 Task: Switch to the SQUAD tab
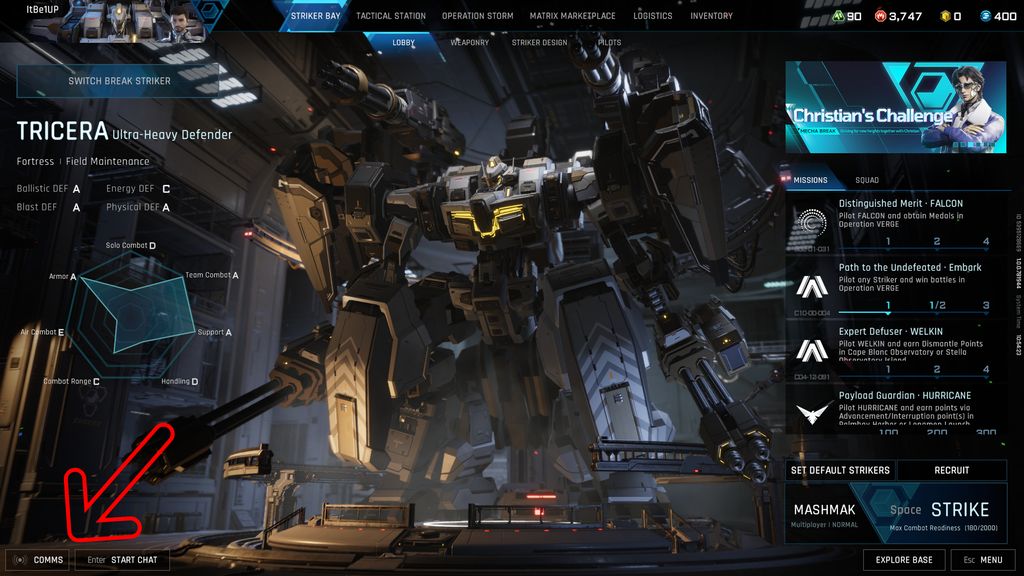click(866, 180)
